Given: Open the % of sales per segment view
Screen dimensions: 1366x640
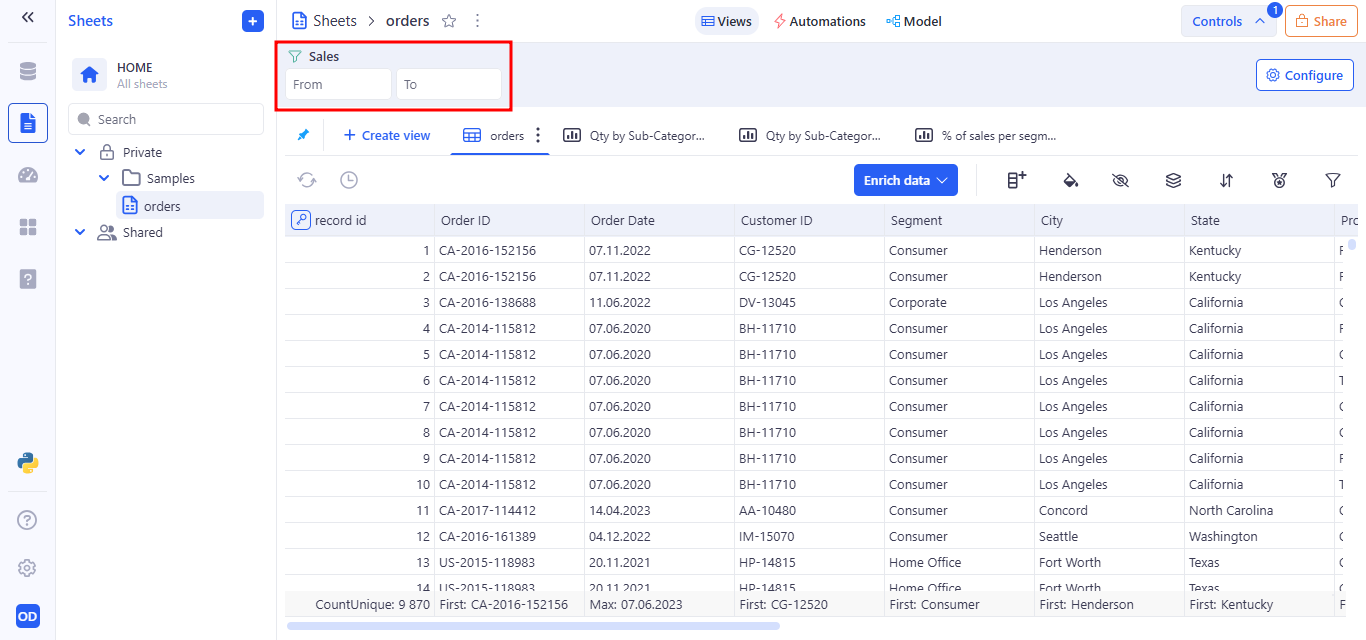Looking at the screenshot, I should (987, 135).
